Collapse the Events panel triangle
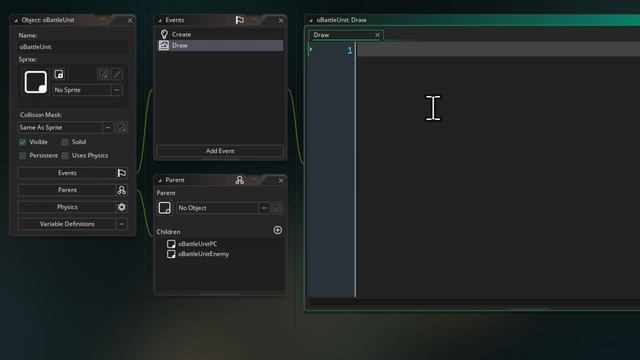This screenshot has height=360, width=640. point(160,20)
